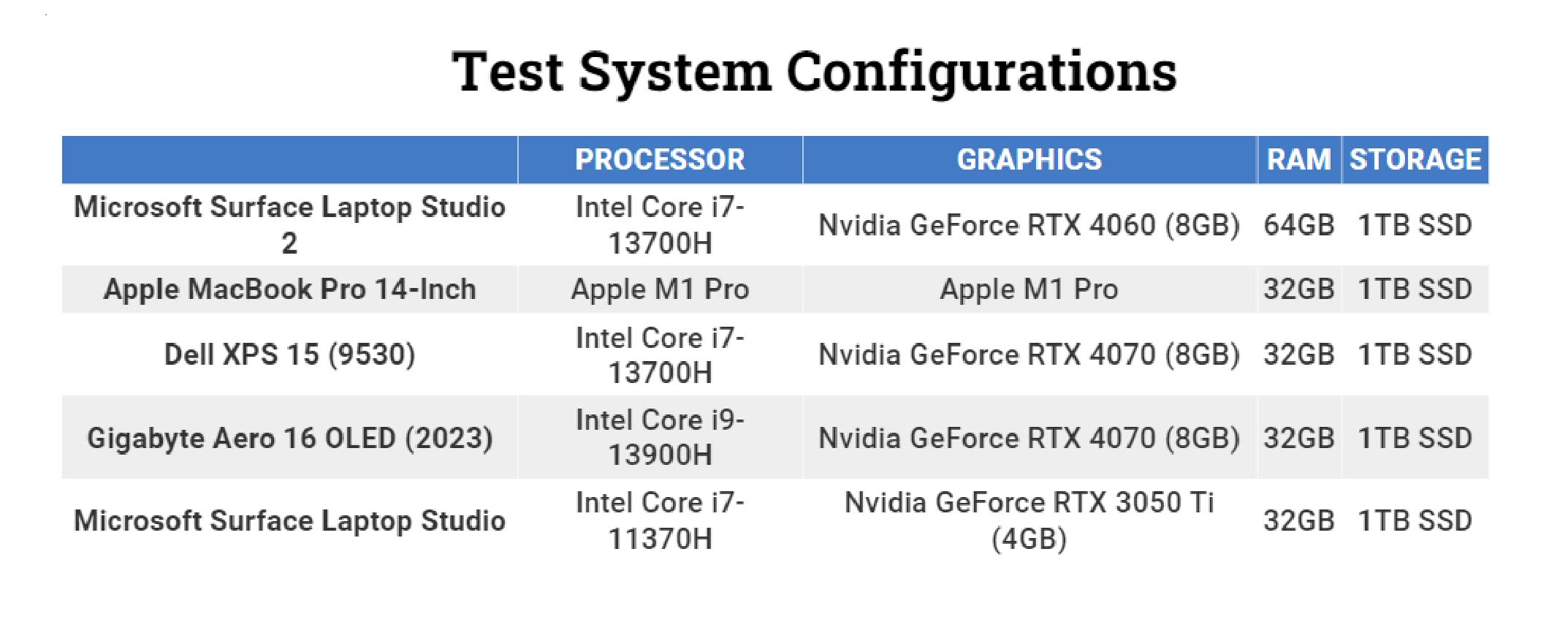Select the PROCESSOR column header
This screenshot has height=633, width=1568.
[660, 159]
